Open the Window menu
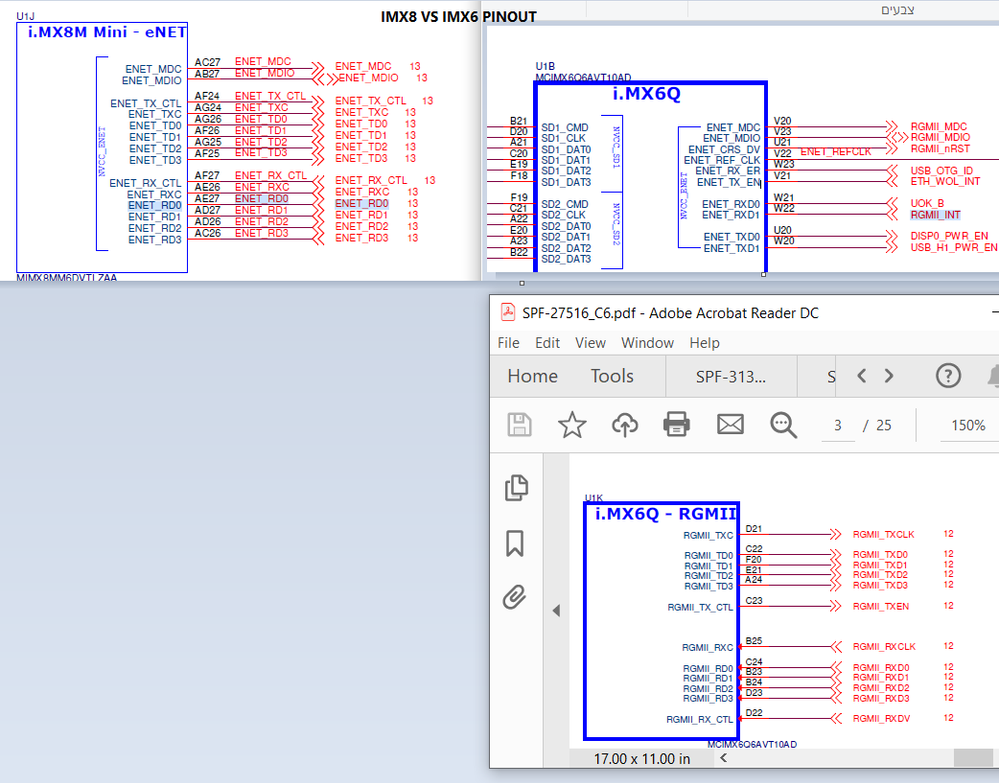 [x=647, y=343]
